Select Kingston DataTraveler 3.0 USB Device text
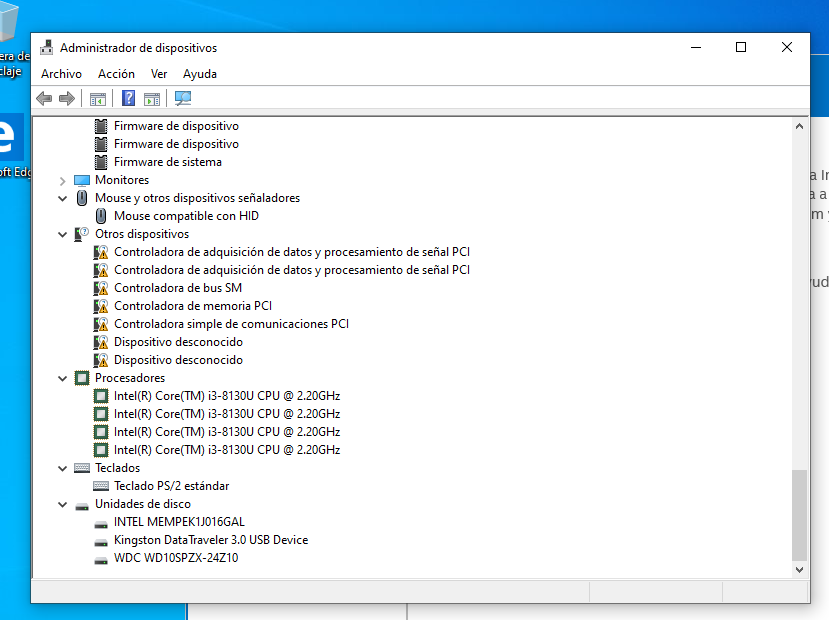Image resolution: width=829 pixels, height=620 pixels. [x=211, y=540]
